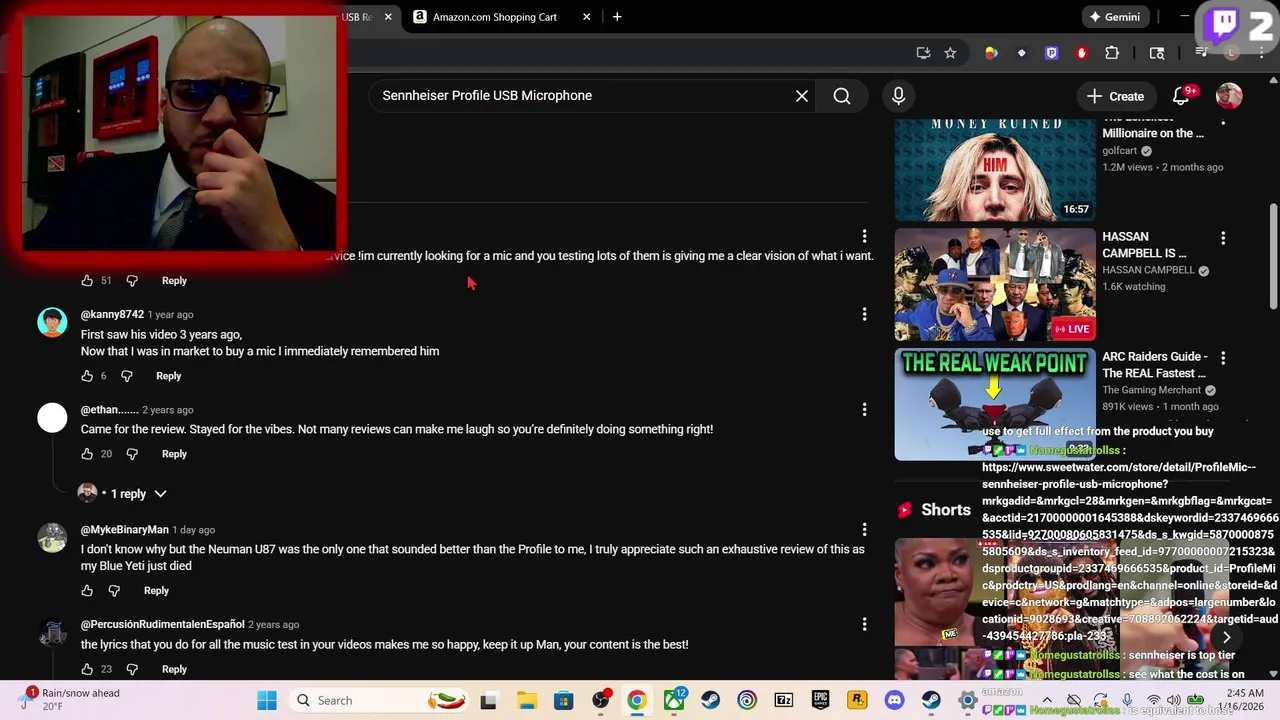Dislike @MykeBinaryMan's comment

113,591
